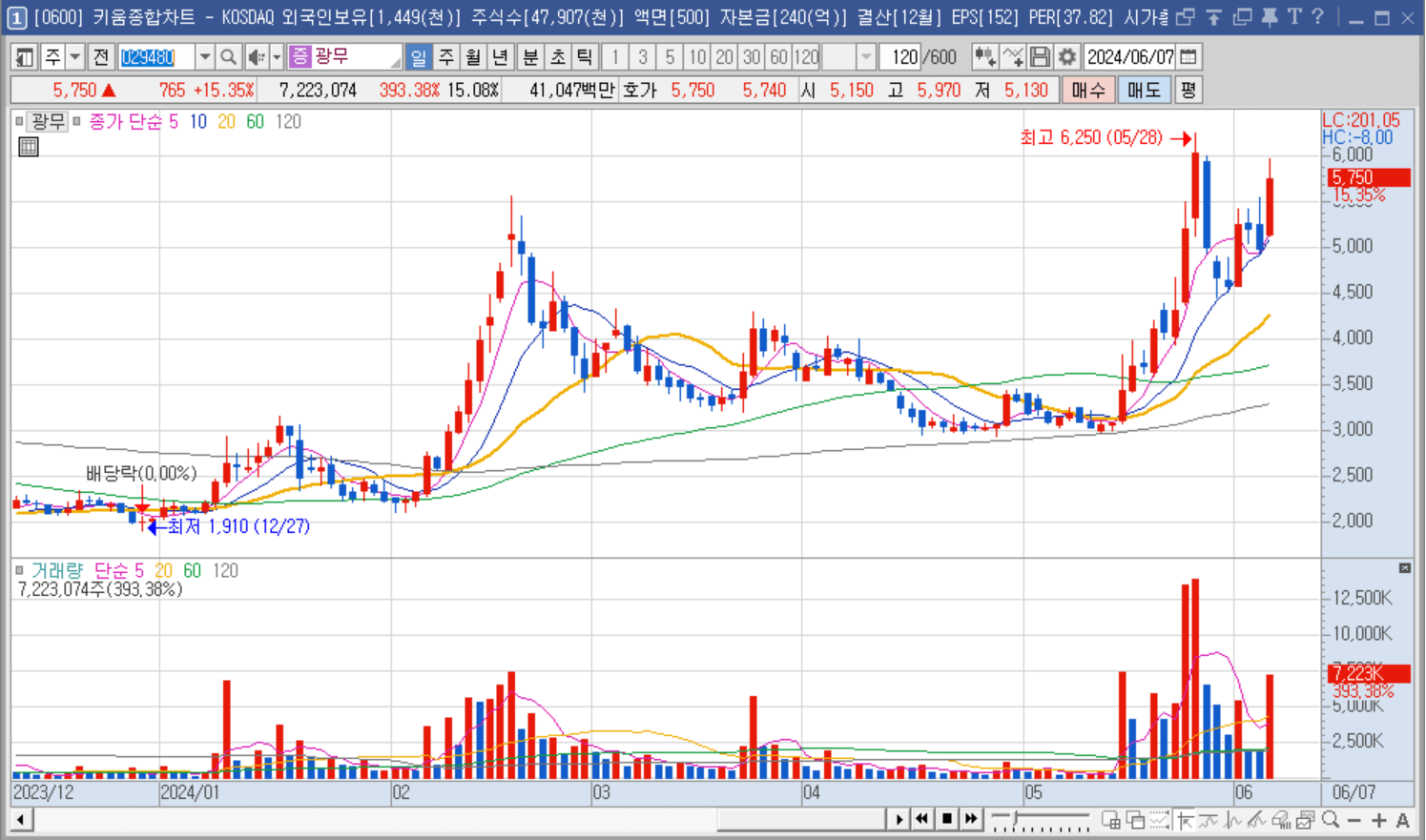Screen dimensions: 1426x840
Task: Select the 60 interval button
Action: pyautogui.click(x=779, y=57)
